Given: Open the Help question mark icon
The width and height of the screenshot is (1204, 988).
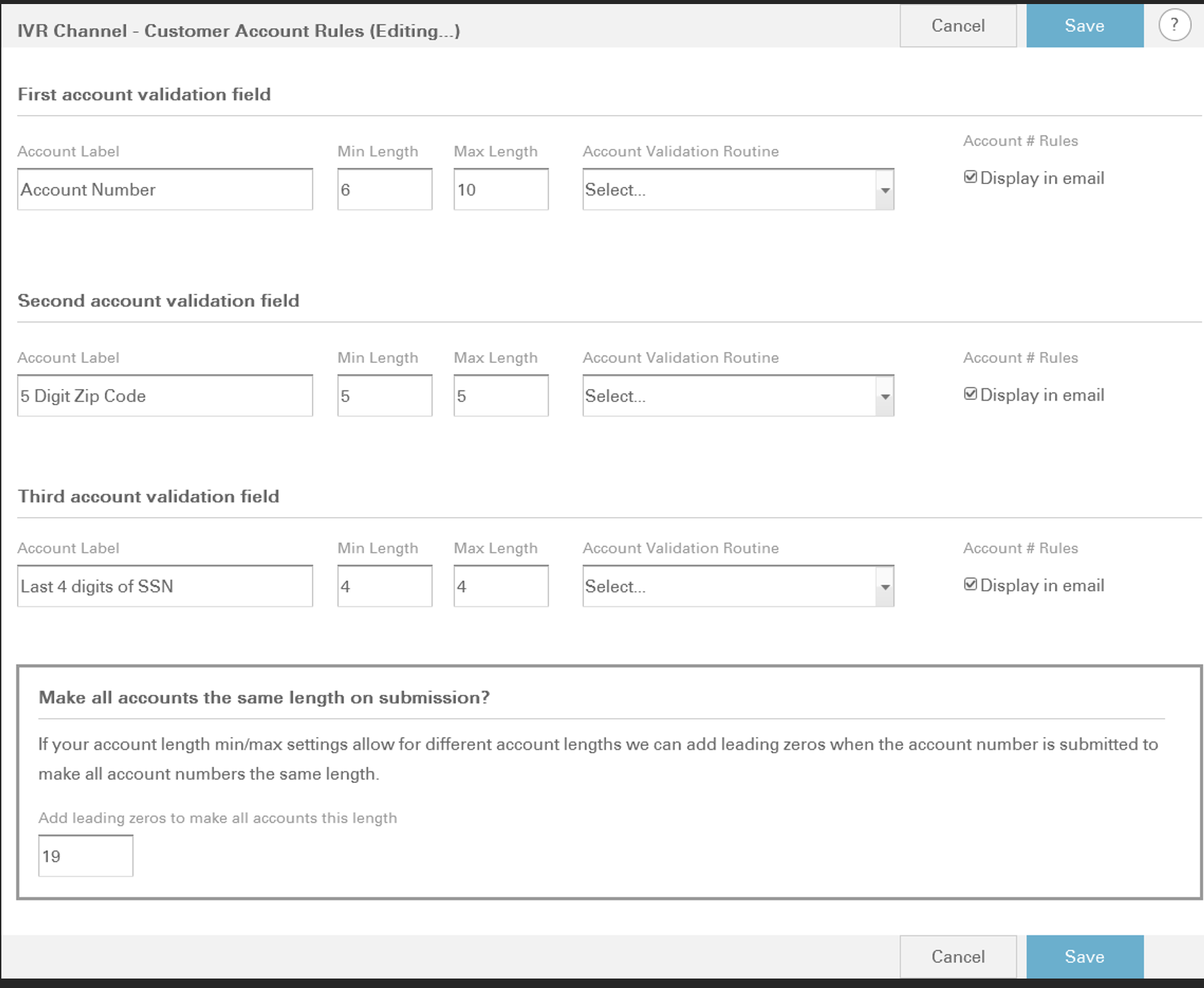Looking at the screenshot, I should (1175, 25).
